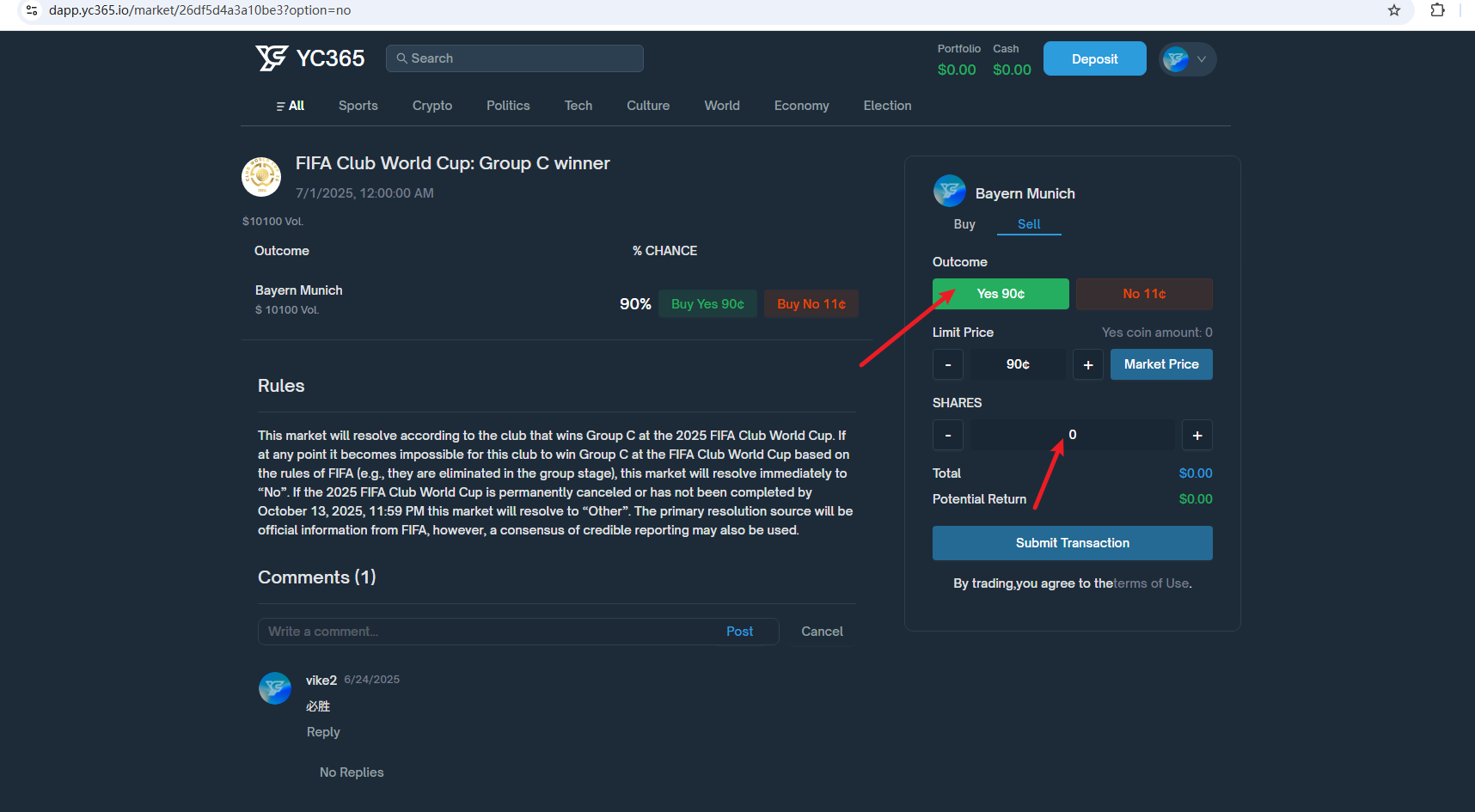Bookmark page with the star icon
This screenshot has height=812, width=1475.
[1394, 10]
